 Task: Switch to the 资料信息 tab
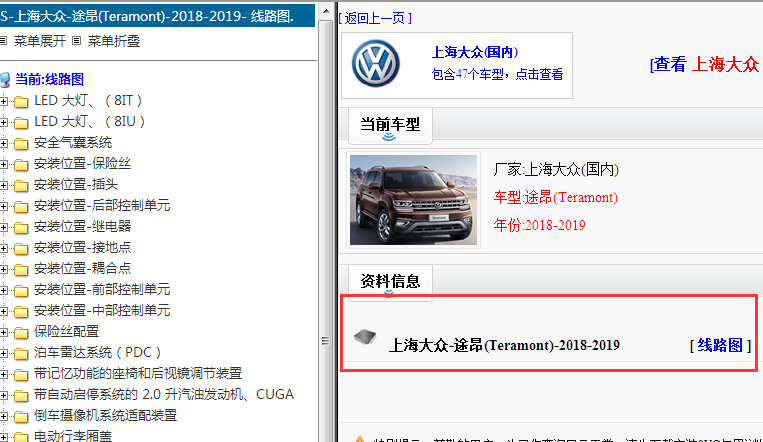pyautogui.click(x=390, y=282)
